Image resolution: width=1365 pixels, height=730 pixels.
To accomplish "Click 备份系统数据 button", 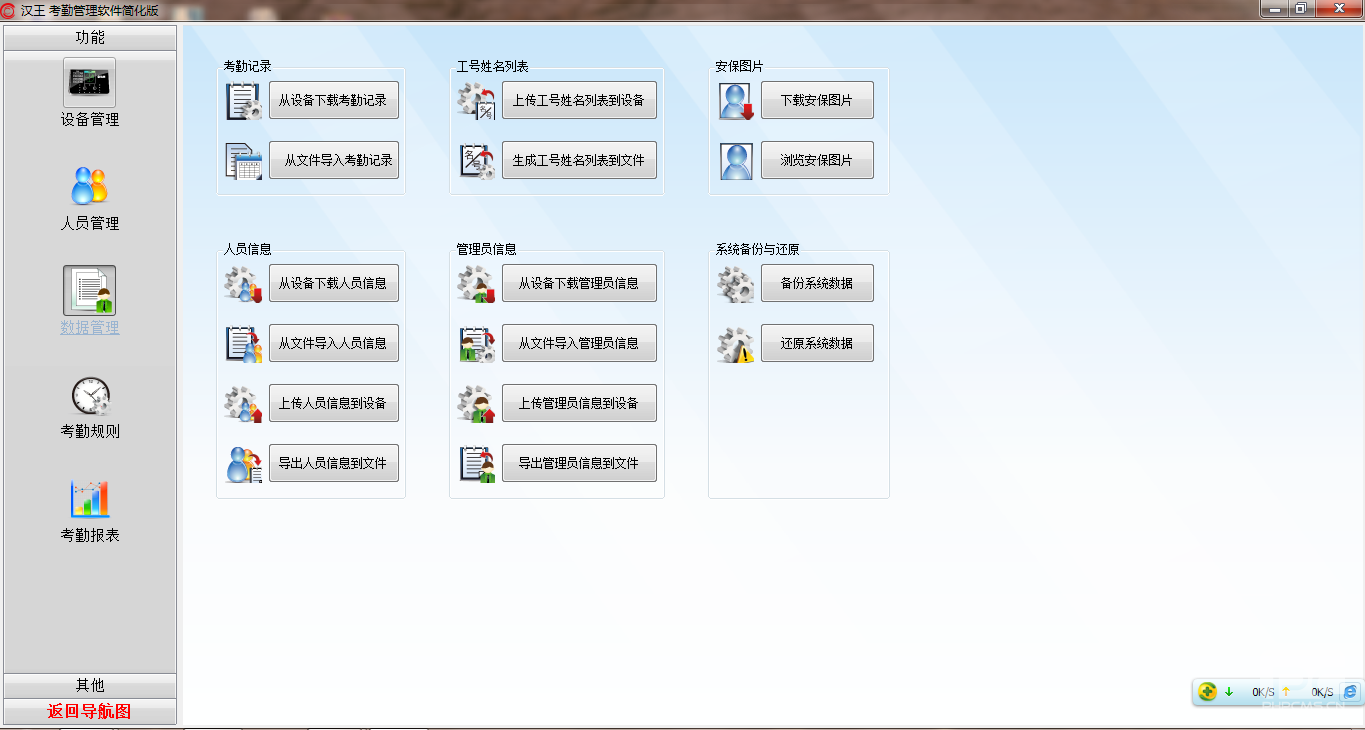I will tap(817, 283).
